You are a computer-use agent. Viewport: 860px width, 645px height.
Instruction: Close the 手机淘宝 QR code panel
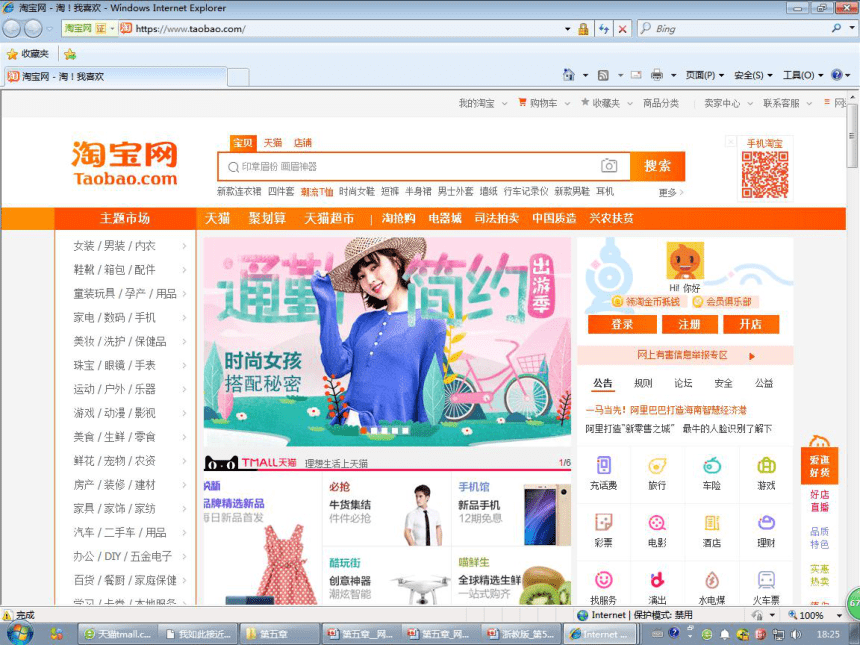(x=731, y=142)
